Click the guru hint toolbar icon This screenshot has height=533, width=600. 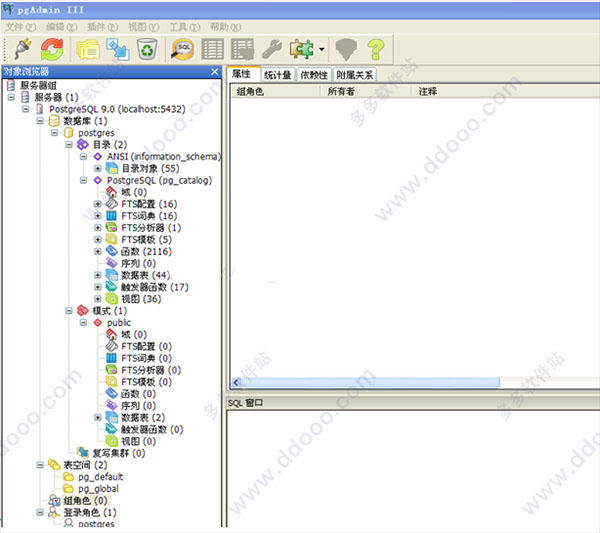(346, 50)
